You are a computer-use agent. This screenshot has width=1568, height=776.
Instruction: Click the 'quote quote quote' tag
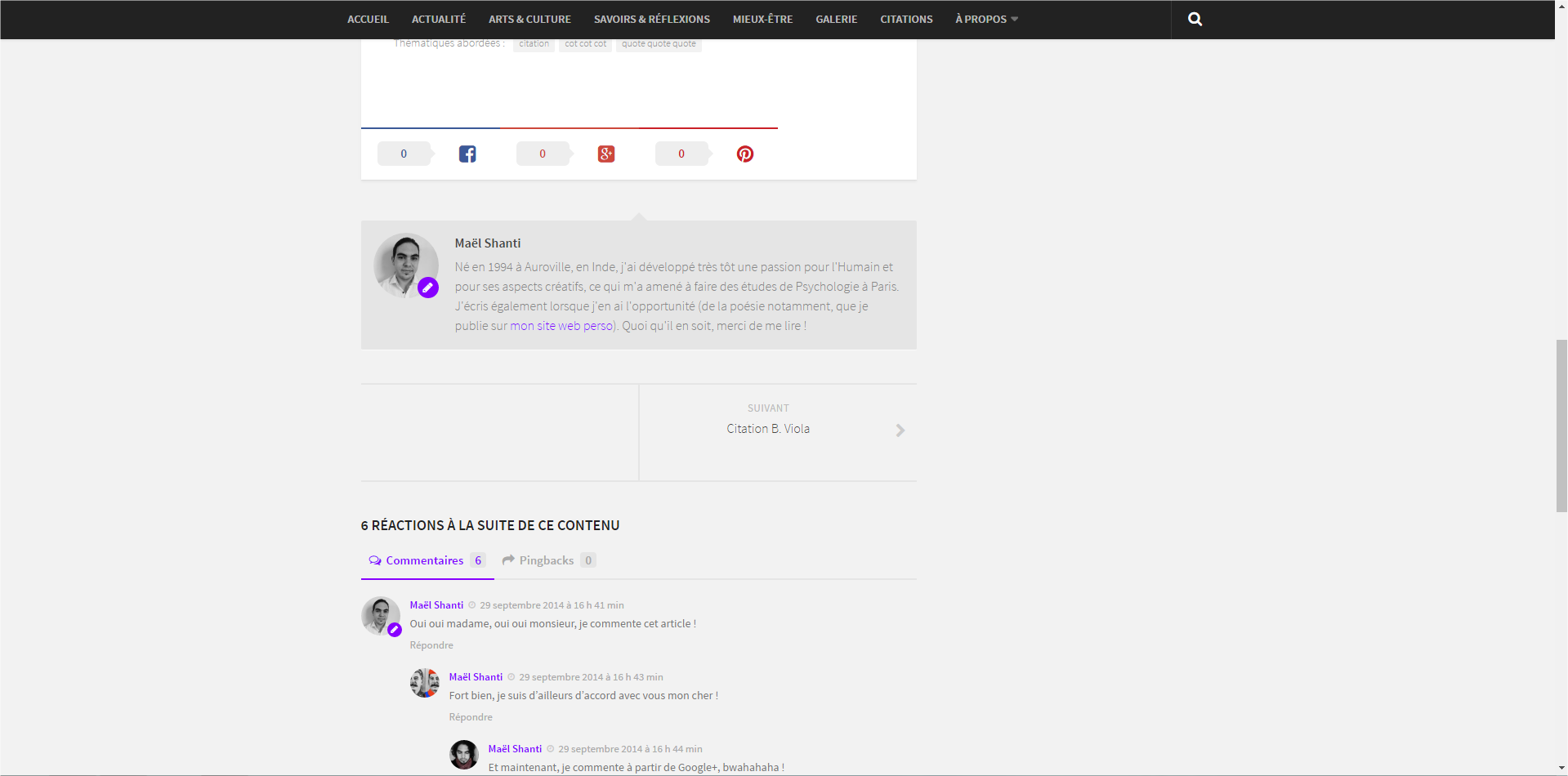(659, 44)
